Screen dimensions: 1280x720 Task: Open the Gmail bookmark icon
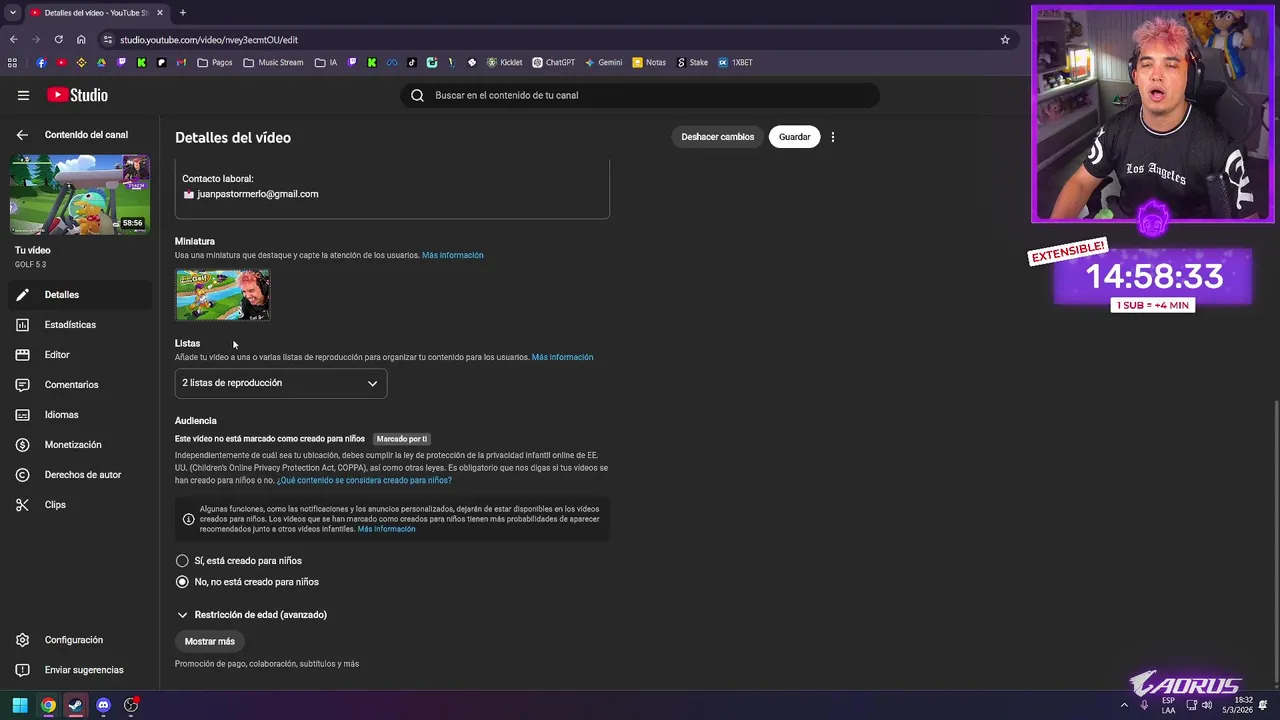(181, 62)
